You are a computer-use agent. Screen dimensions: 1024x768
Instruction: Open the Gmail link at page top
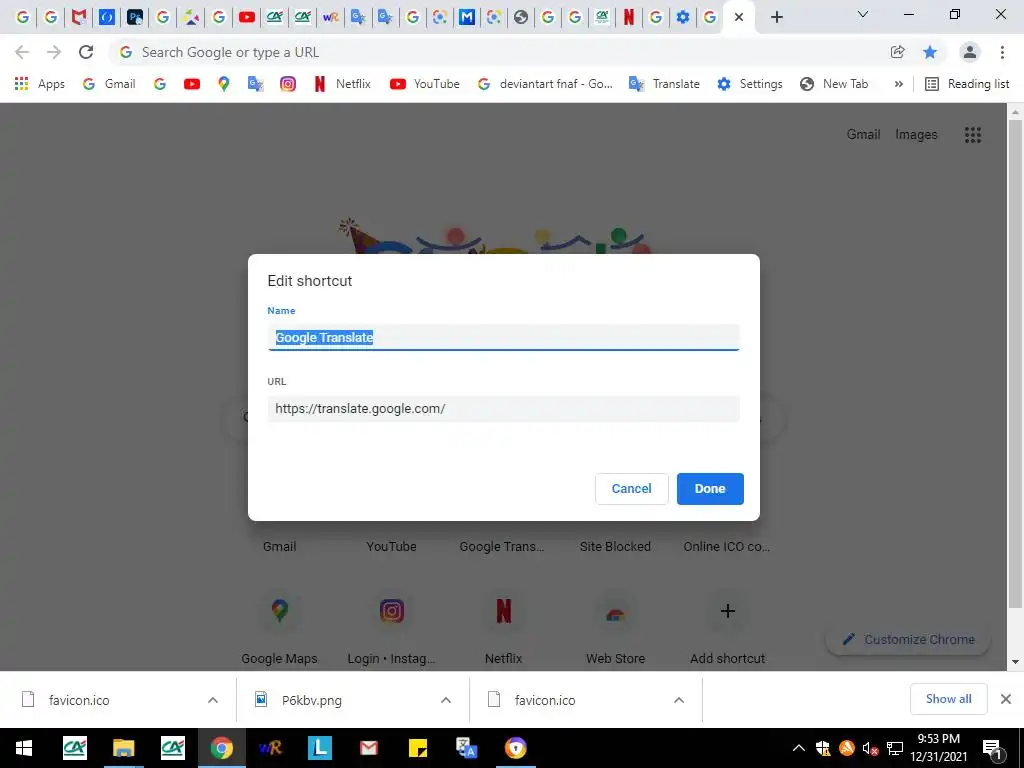point(863,135)
